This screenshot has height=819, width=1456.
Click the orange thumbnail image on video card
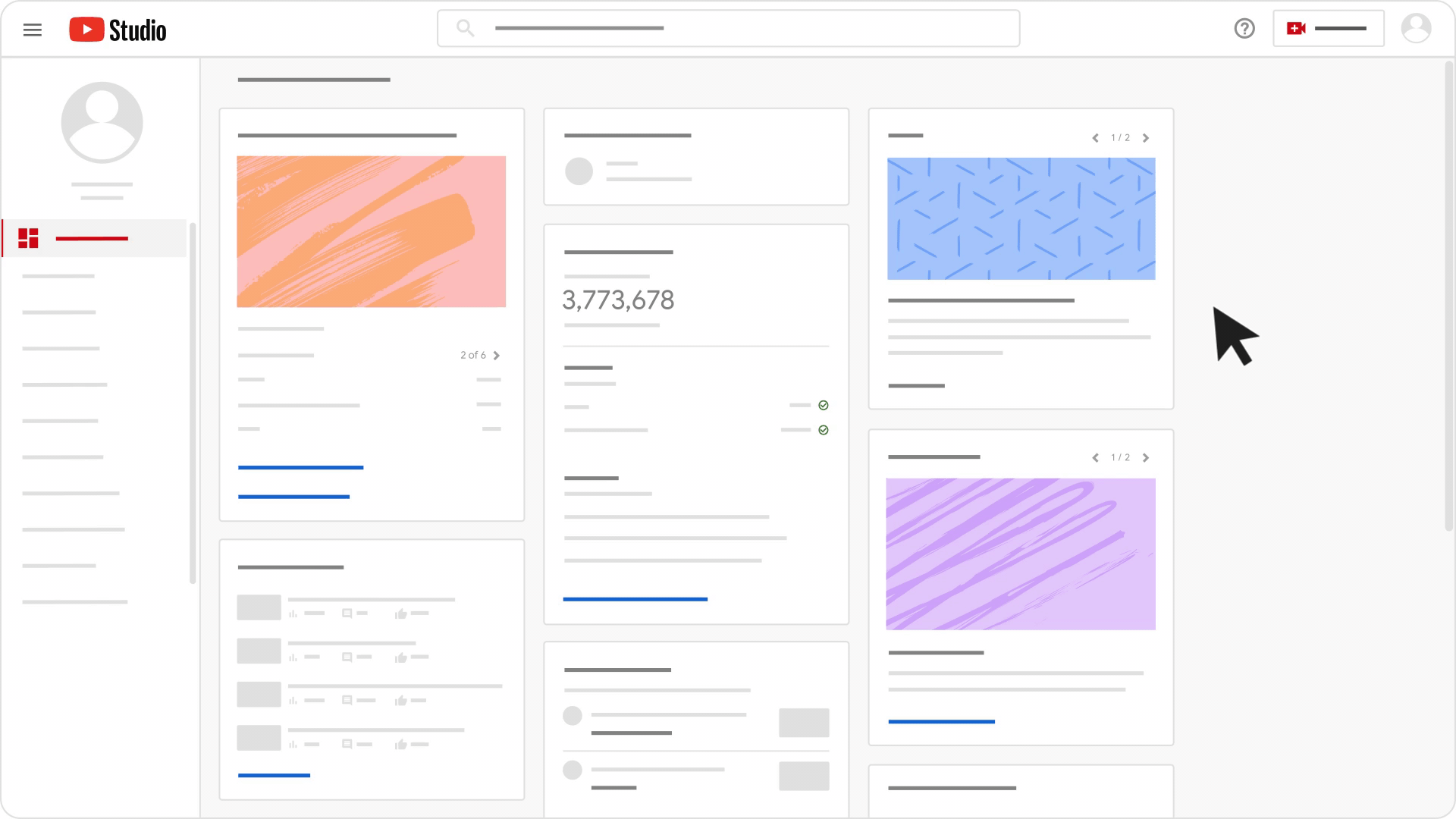pos(372,231)
